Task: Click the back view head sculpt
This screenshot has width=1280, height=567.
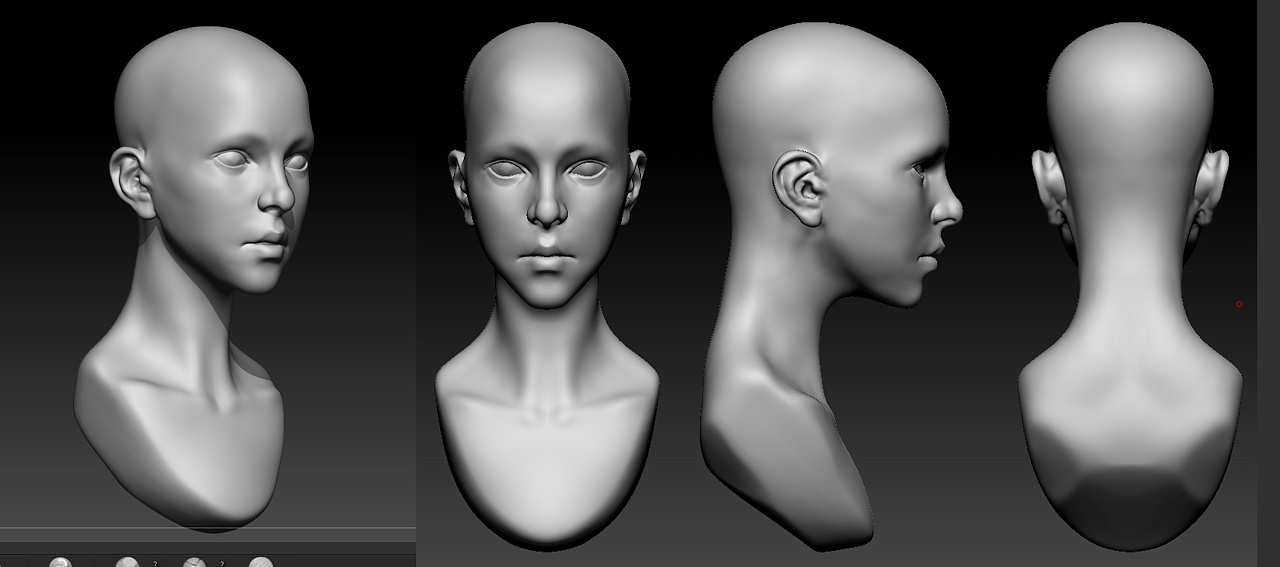Action: (x=1130, y=287)
